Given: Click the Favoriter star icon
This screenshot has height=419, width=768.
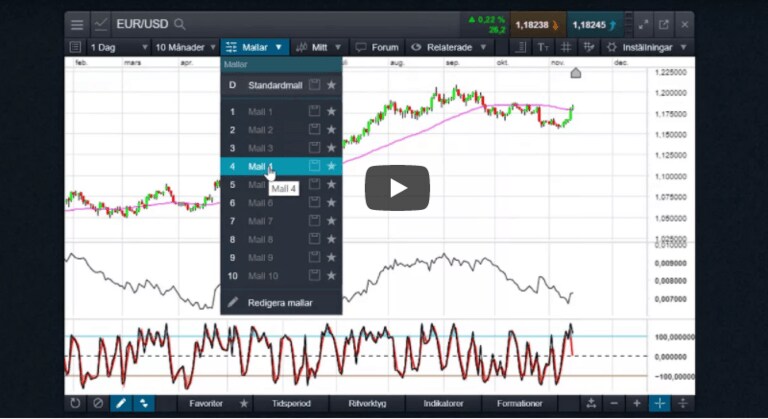Looking at the screenshot, I should [243, 403].
